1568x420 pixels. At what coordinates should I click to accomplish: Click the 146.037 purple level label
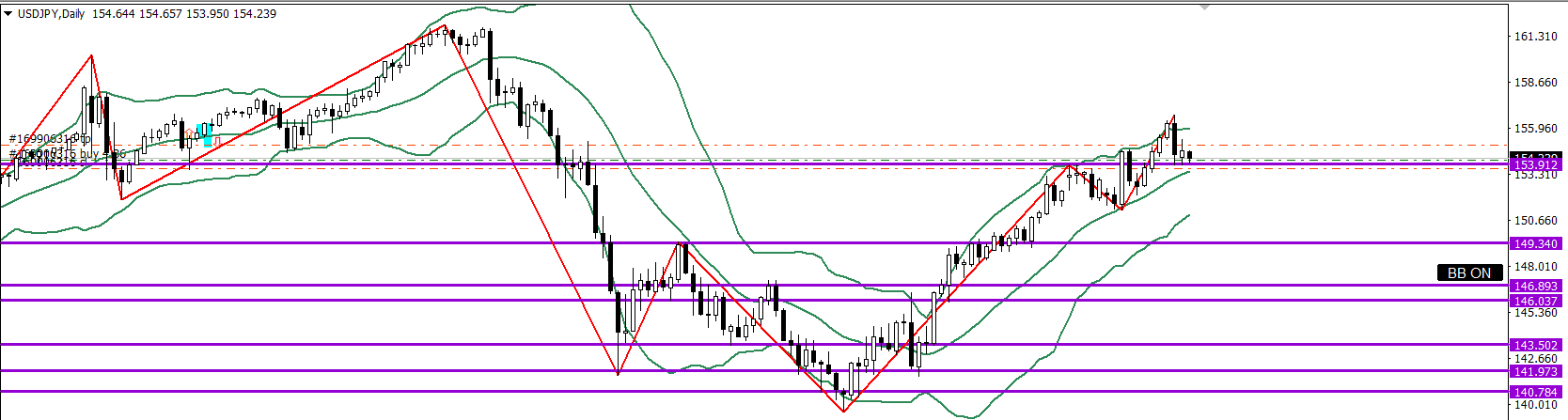[x=1534, y=301]
